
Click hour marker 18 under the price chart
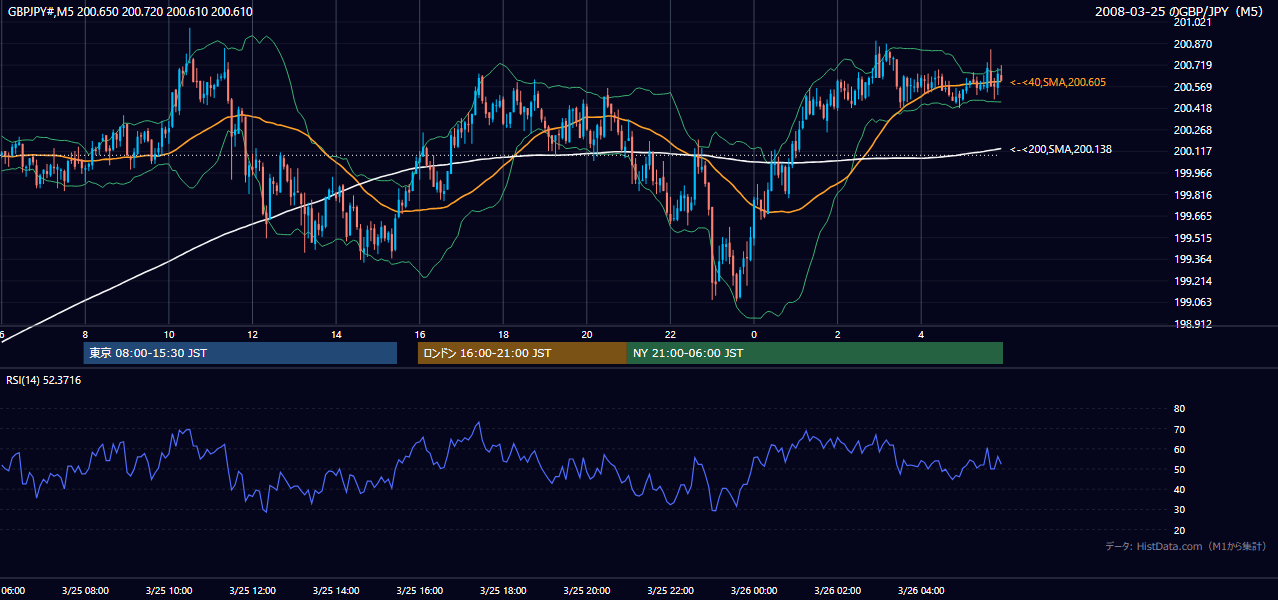point(504,335)
